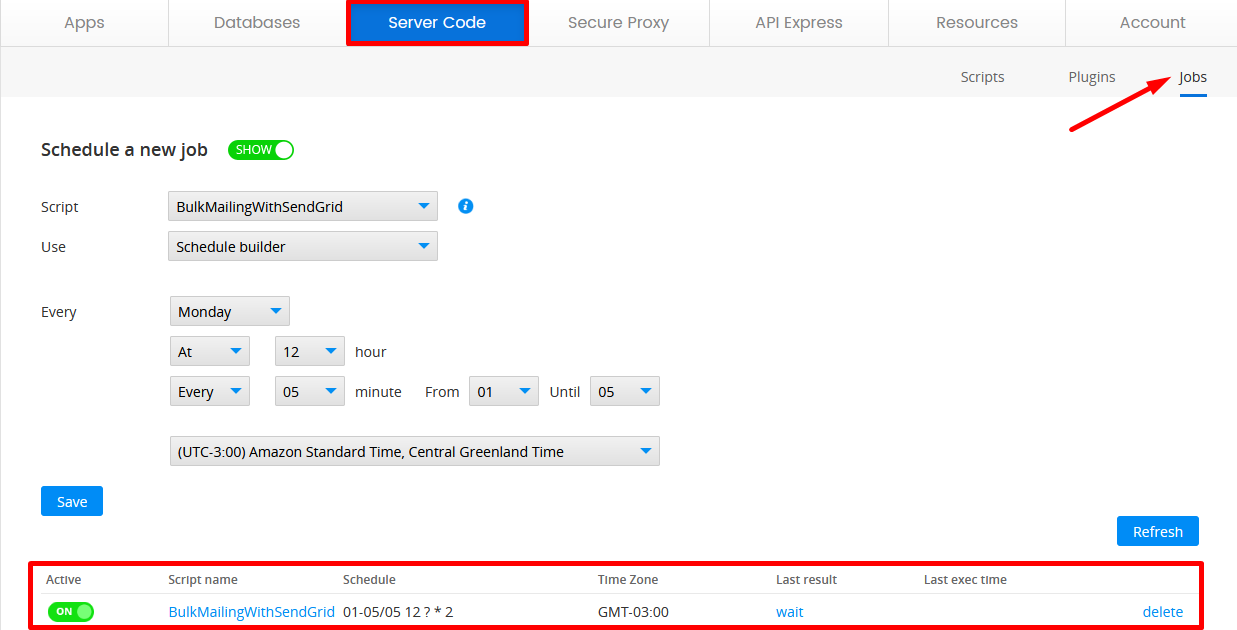The height and width of the screenshot is (630, 1237).
Task: Go to the Secure Proxy tab
Action: (618, 22)
